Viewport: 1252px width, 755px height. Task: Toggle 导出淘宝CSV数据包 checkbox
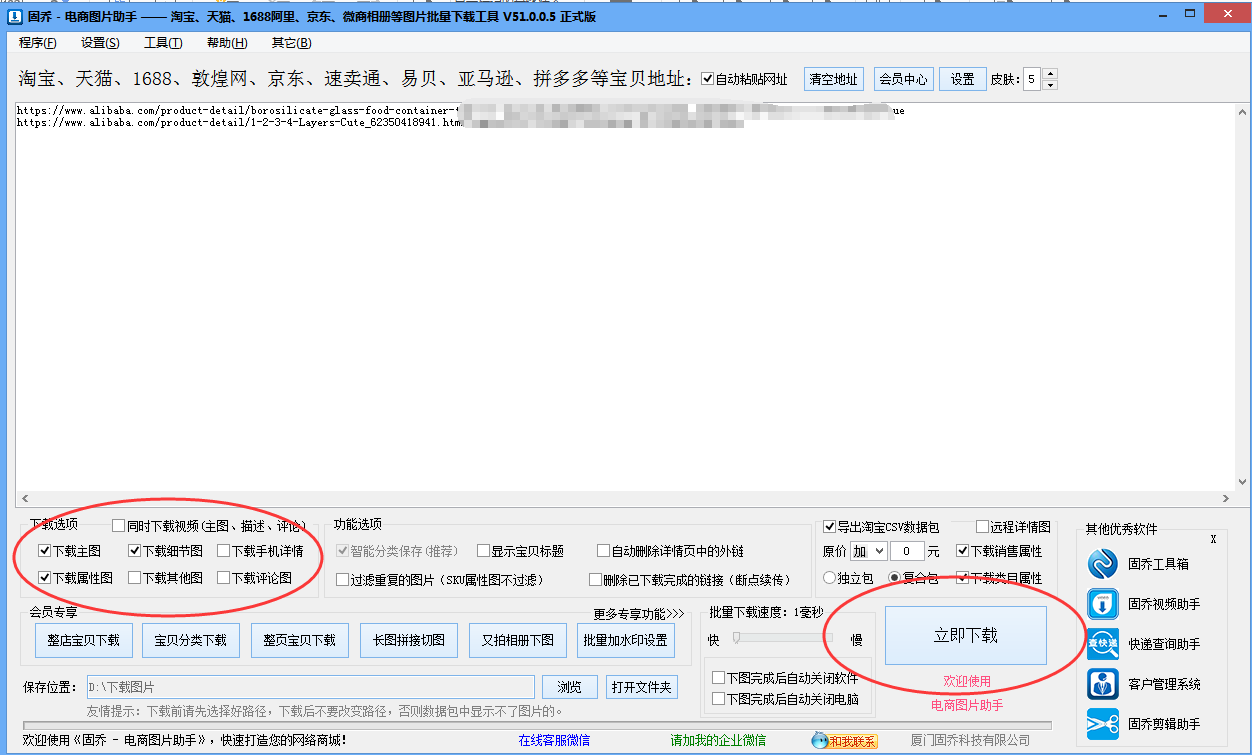(x=829, y=526)
